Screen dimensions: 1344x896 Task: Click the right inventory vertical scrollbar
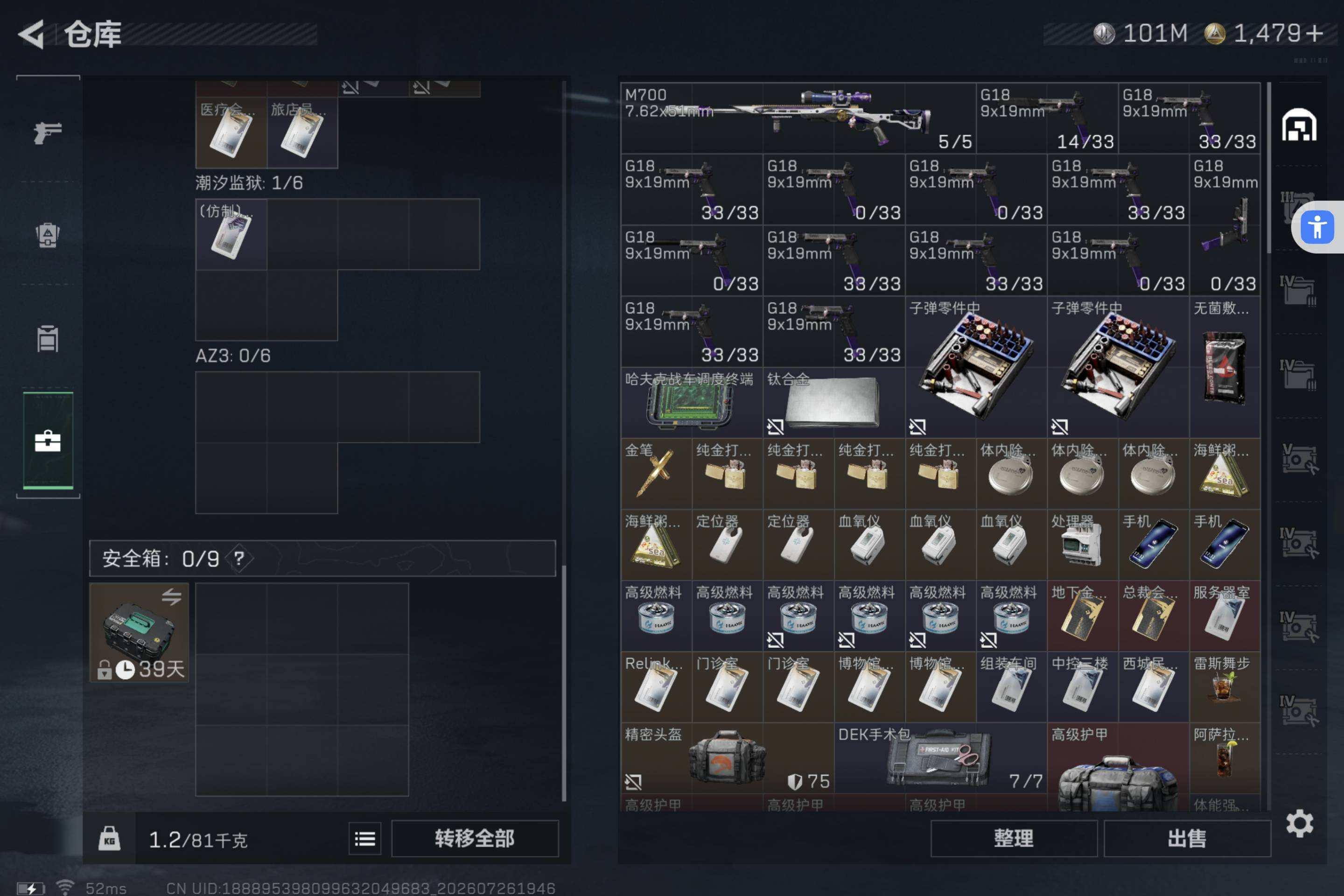[1268, 168]
